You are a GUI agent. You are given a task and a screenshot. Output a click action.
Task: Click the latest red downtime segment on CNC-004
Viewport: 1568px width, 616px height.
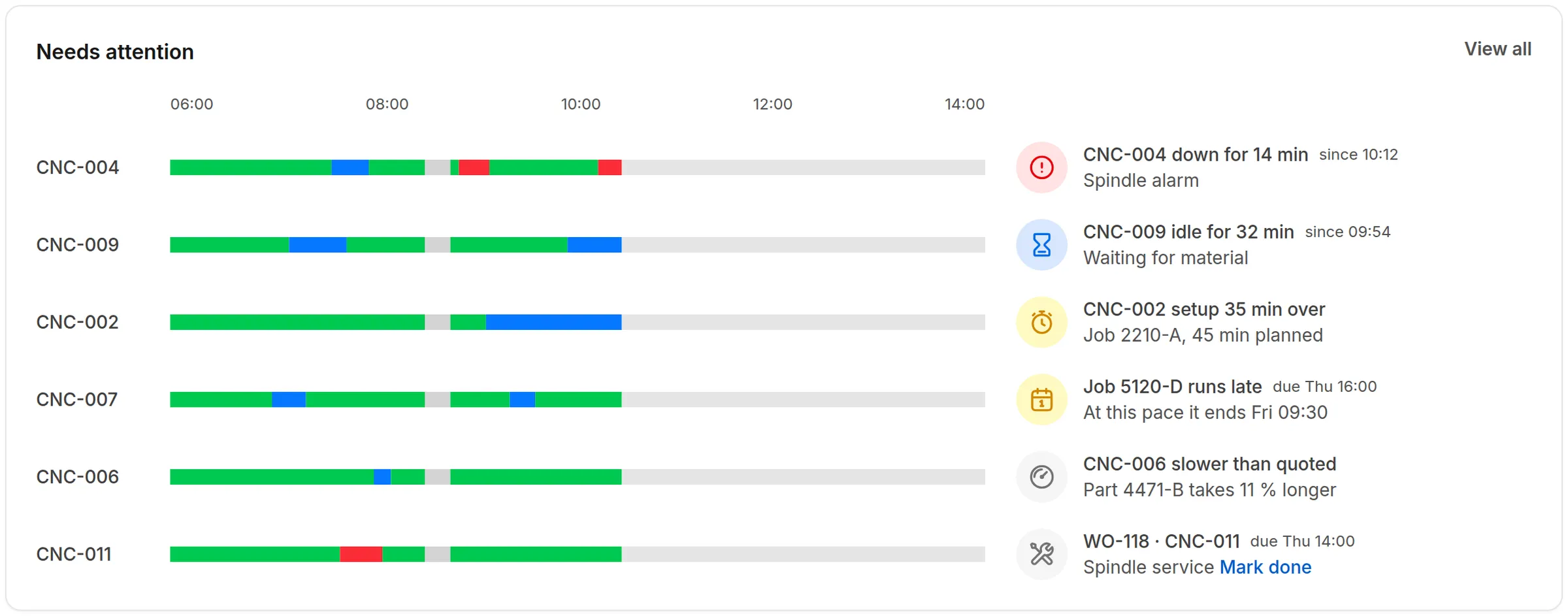(610, 167)
